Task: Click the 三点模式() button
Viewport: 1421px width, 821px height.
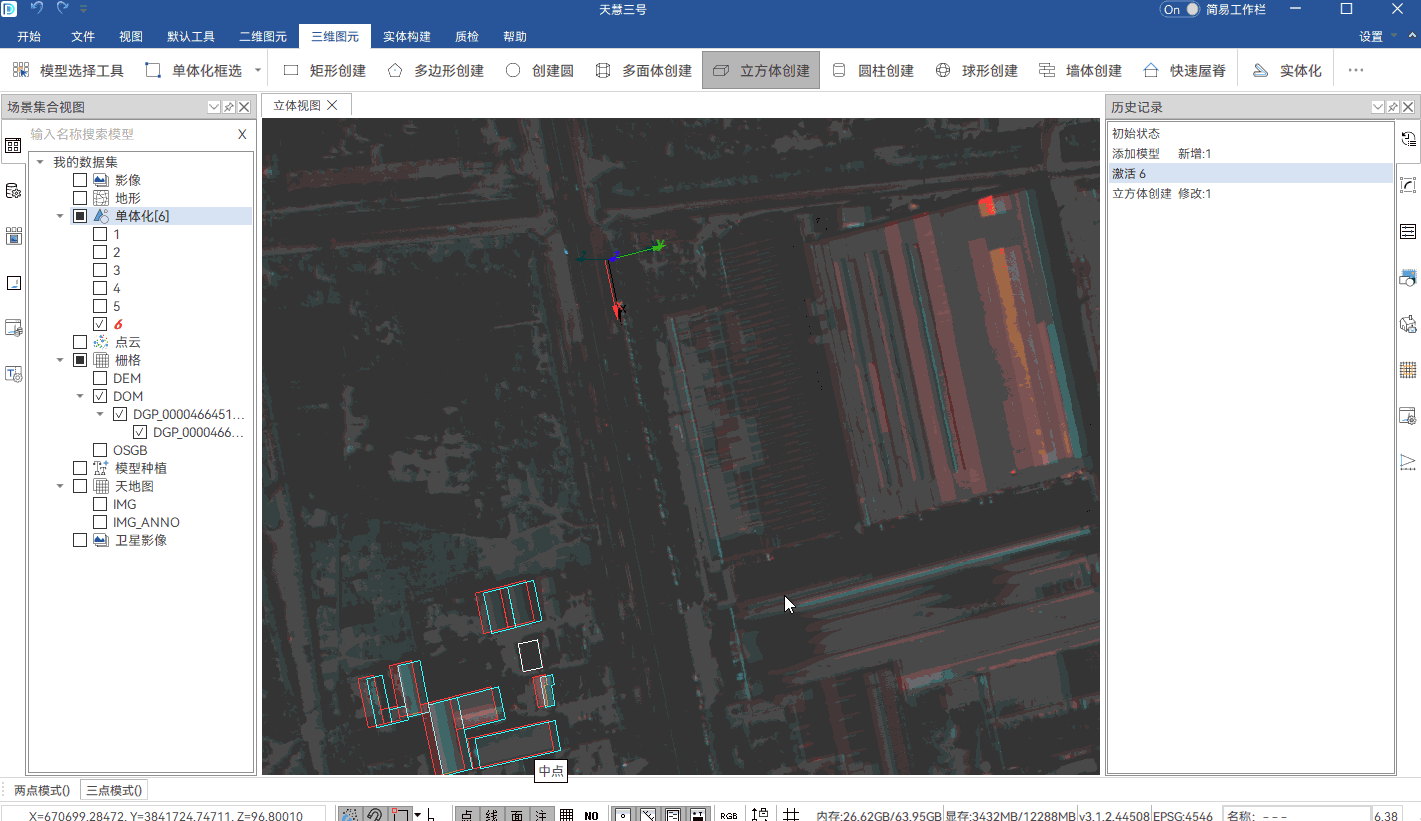Action: point(114,790)
